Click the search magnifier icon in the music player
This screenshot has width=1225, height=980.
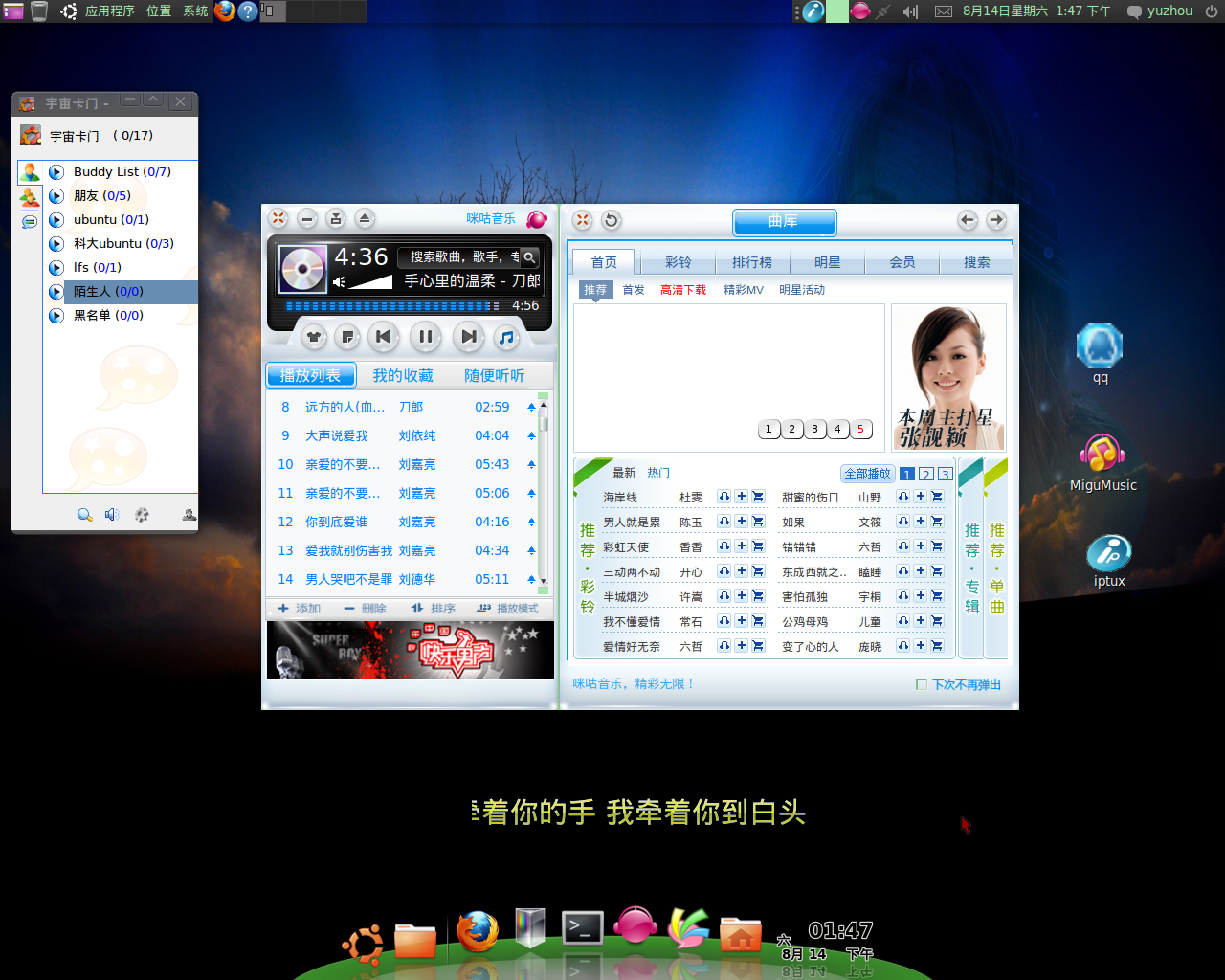coord(529,257)
